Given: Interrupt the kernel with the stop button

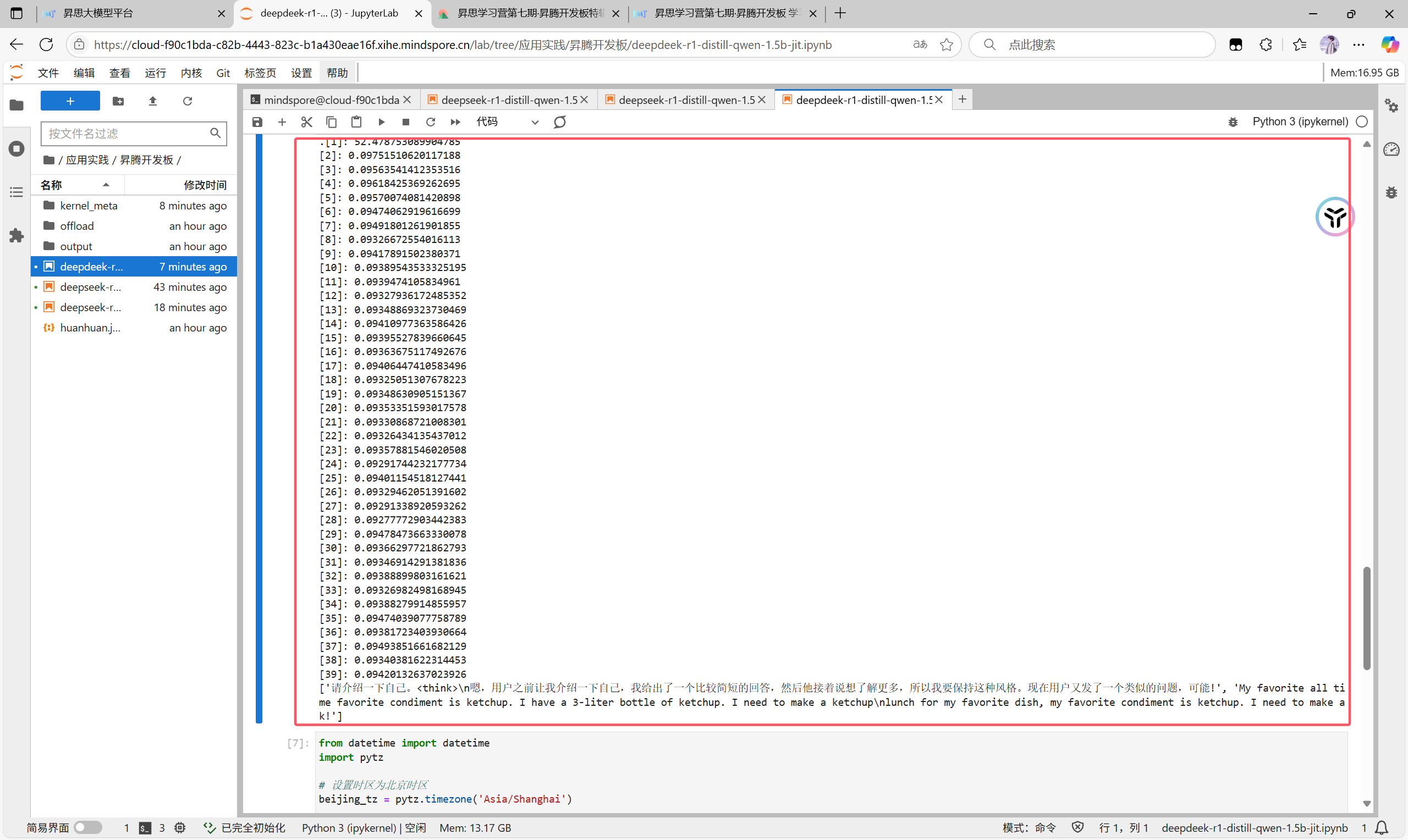Looking at the screenshot, I should pyautogui.click(x=405, y=121).
